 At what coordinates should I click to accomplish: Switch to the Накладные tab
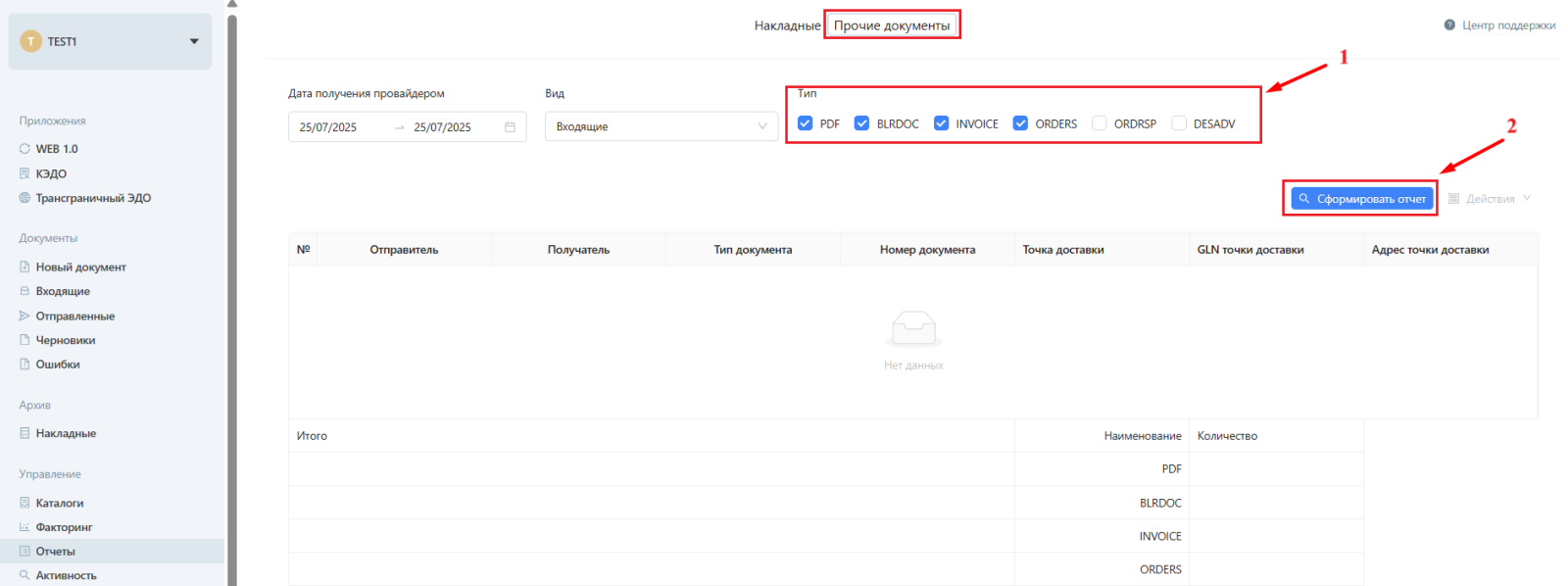point(787,25)
